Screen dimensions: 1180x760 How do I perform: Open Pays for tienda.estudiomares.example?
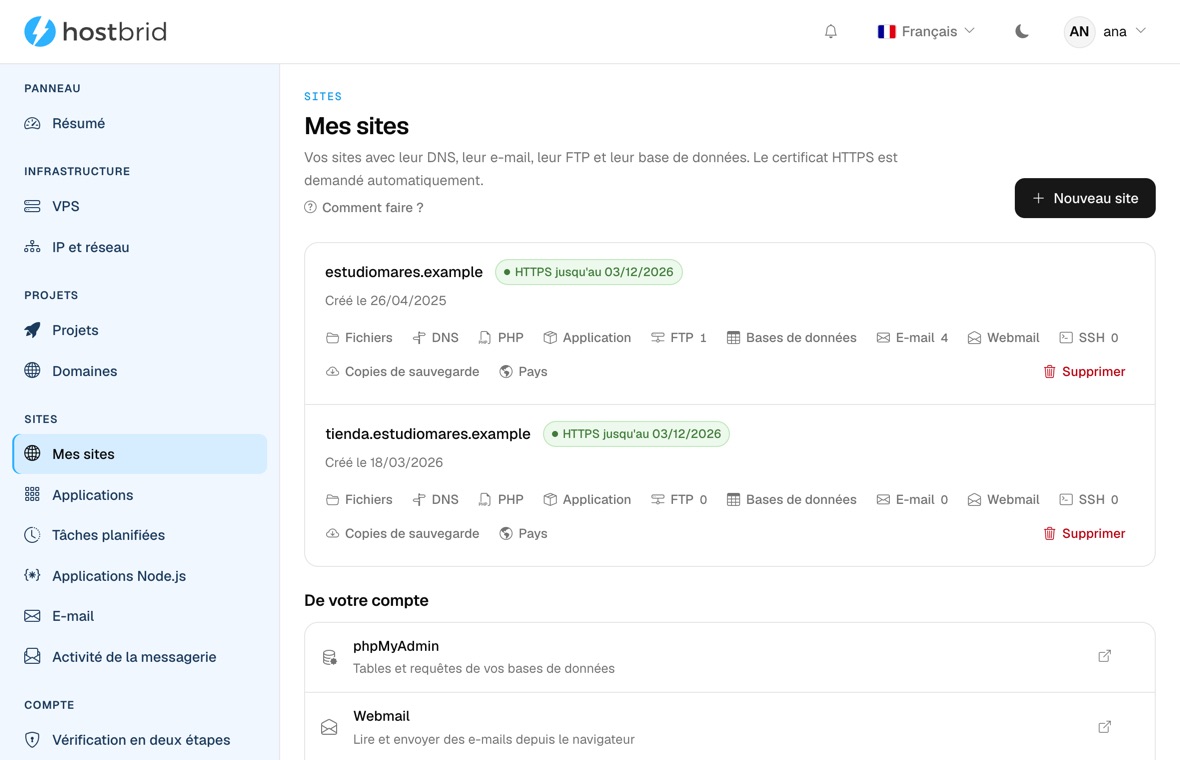[523, 534]
